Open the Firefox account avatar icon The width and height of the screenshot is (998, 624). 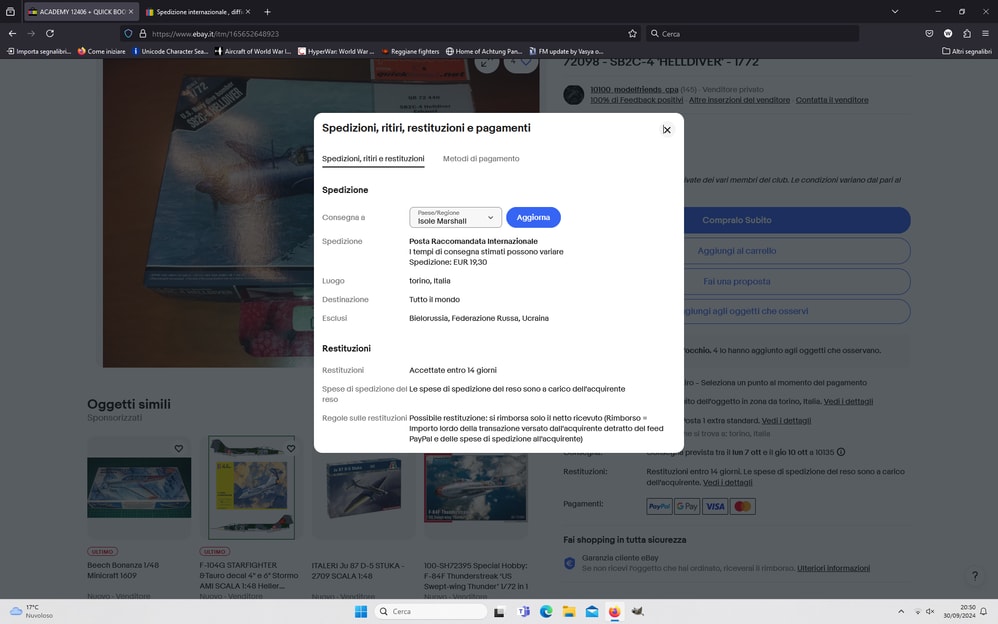point(948,33)
